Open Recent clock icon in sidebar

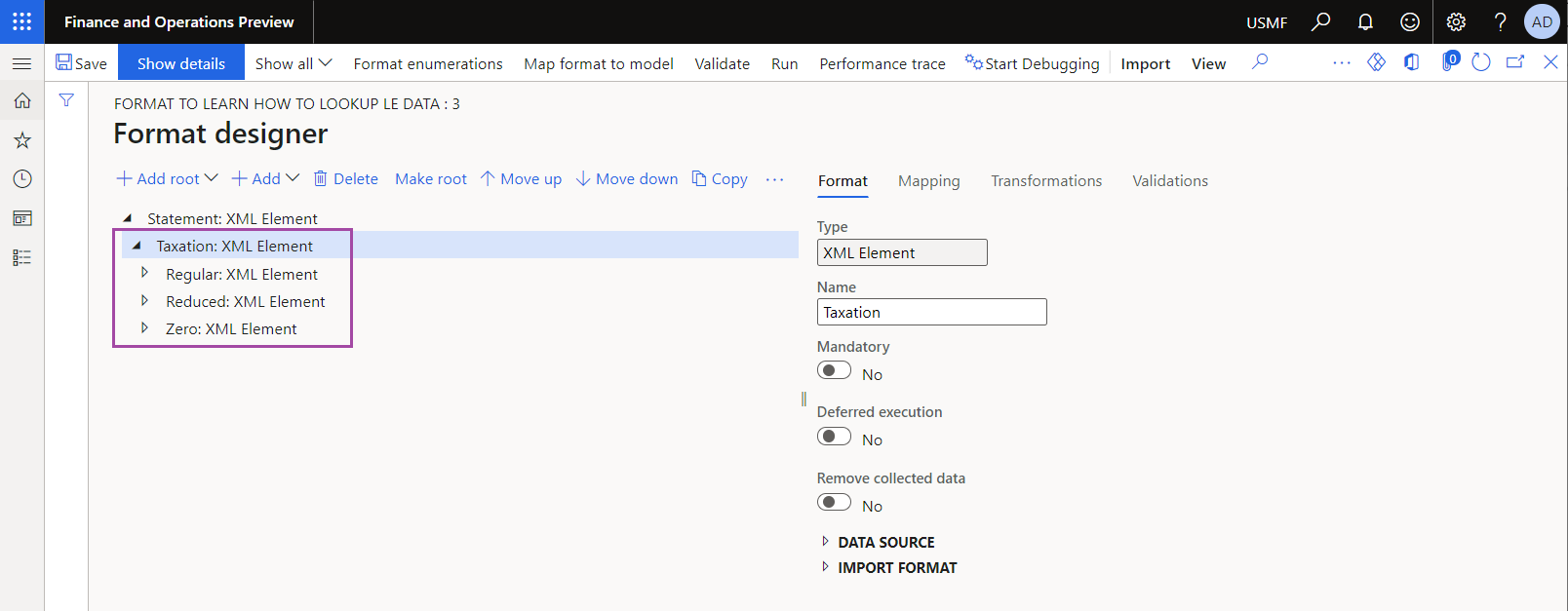pos(21,179)
